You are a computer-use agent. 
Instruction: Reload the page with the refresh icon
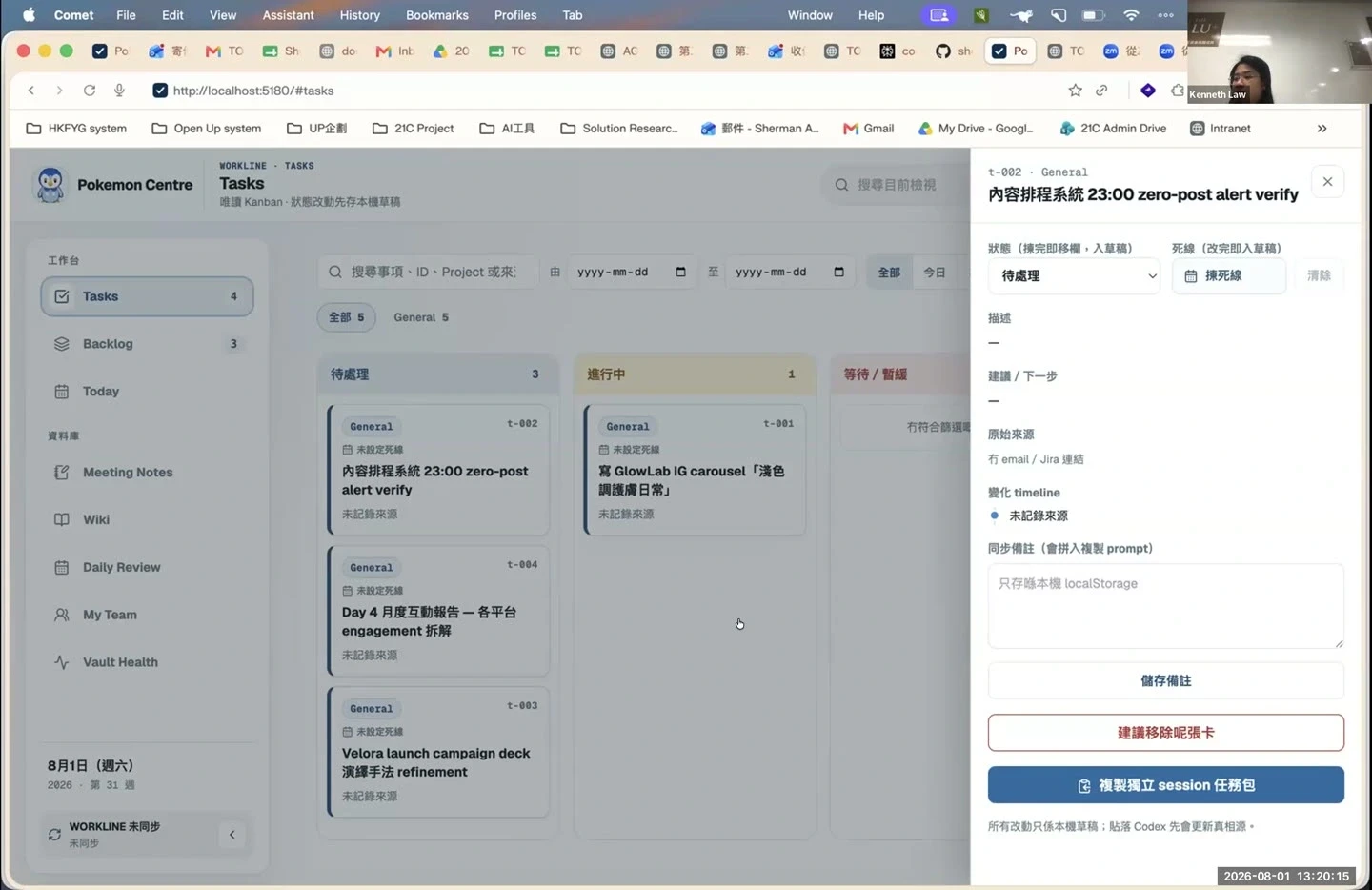pyautogui.click(x=90, y=91)
